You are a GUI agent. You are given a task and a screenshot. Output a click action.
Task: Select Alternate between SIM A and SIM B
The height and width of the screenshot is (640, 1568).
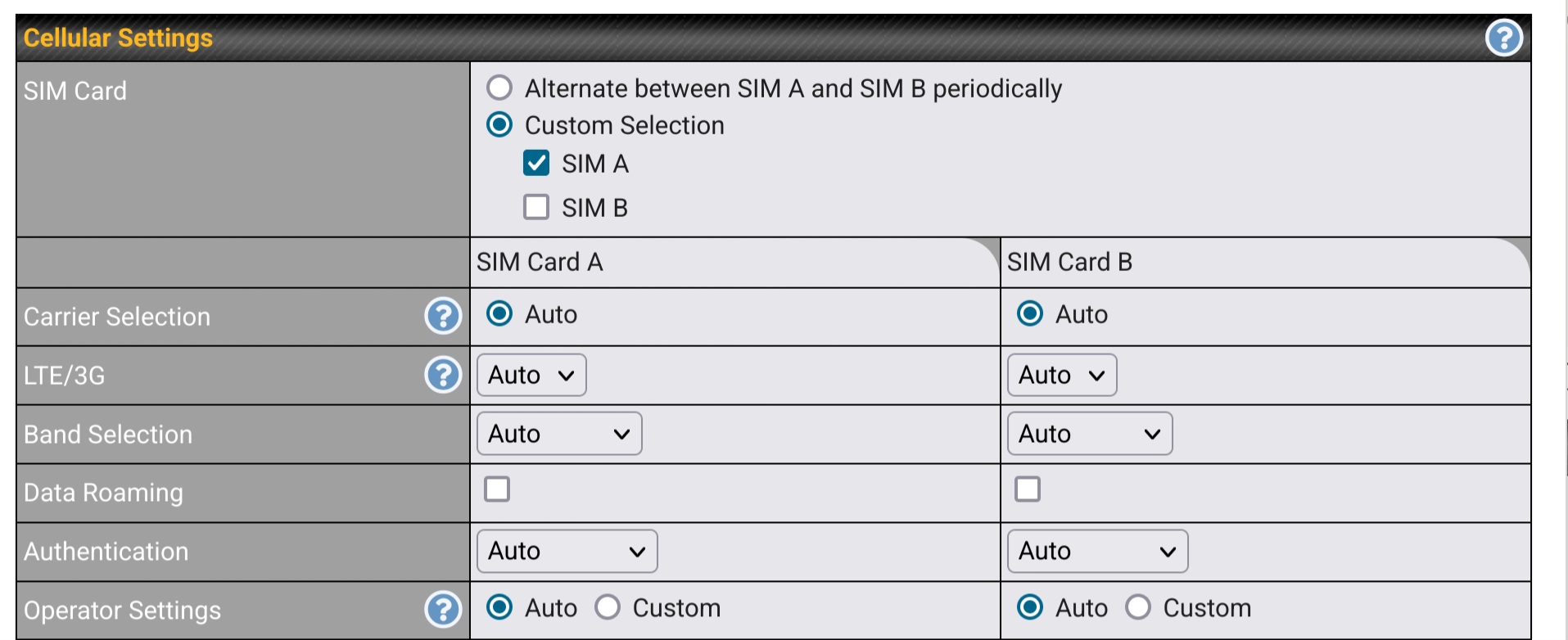[x=499, y=88]
